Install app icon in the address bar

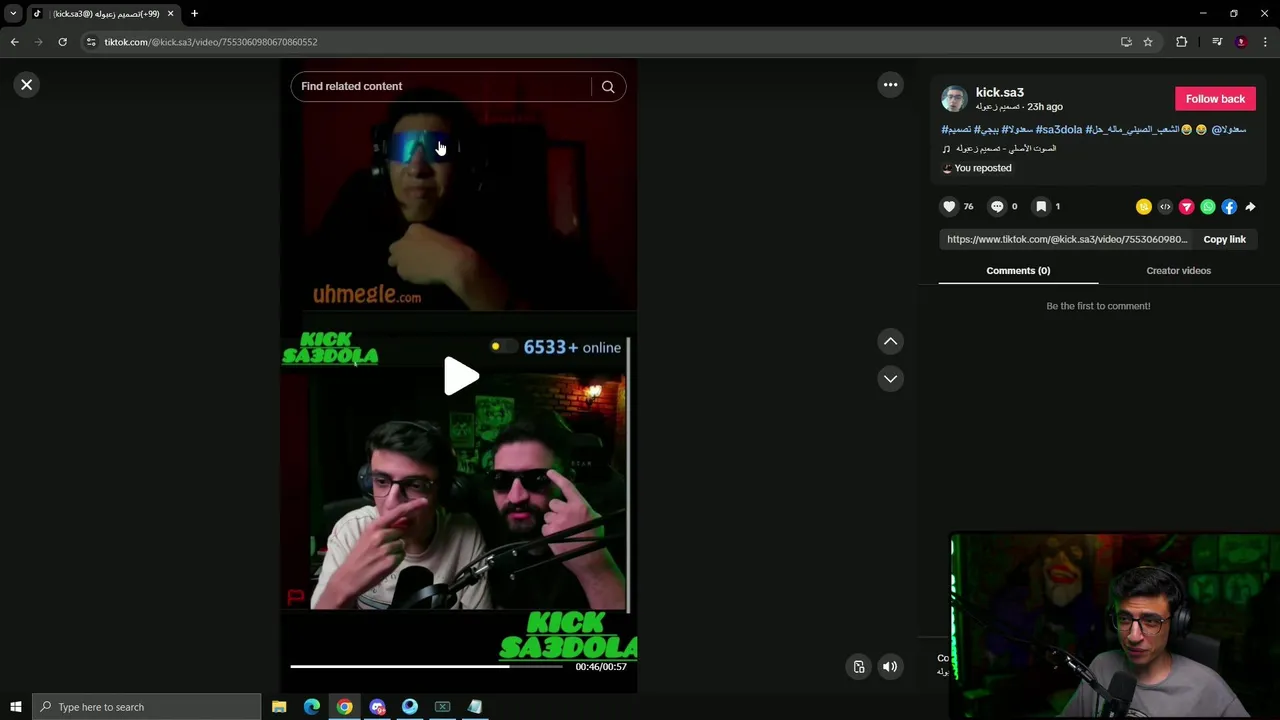(x=1126, y=42)
